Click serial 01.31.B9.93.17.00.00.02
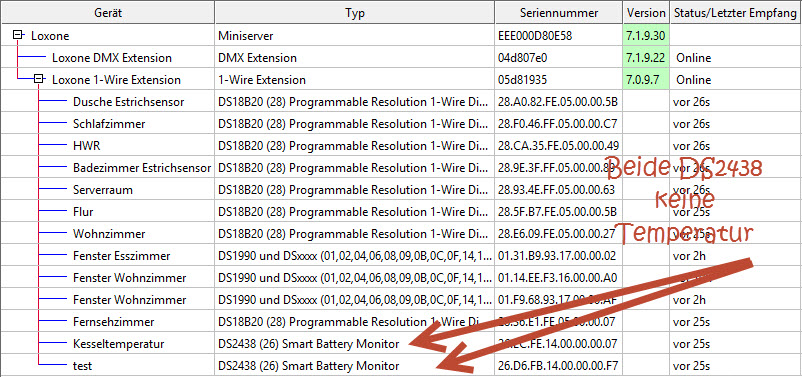This screenshot has width=802, height=377. pyautogui.click(x=557, y=256)
